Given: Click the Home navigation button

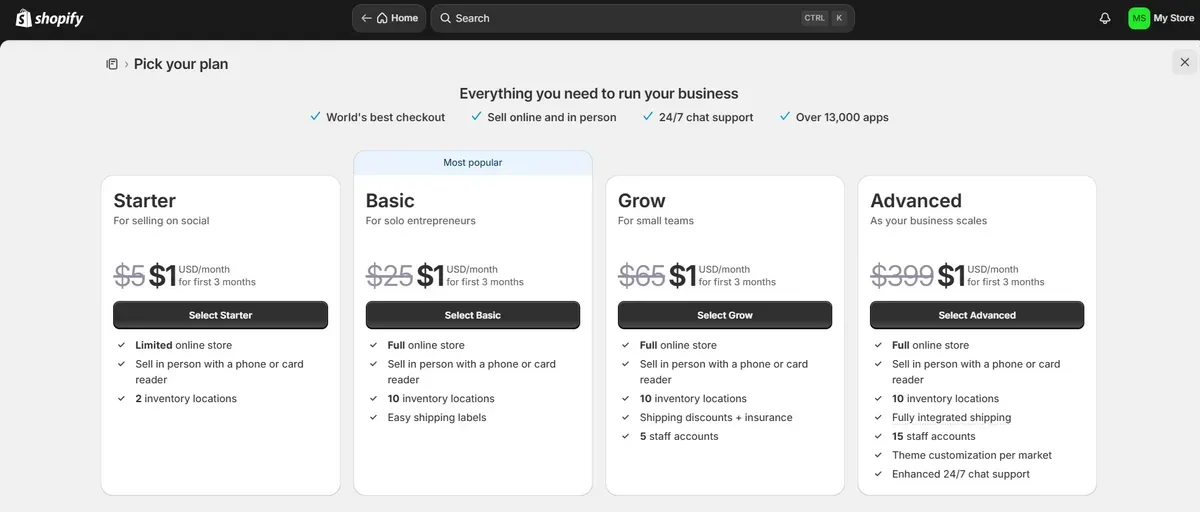Looking at the screenshot, I should point(389,18).
